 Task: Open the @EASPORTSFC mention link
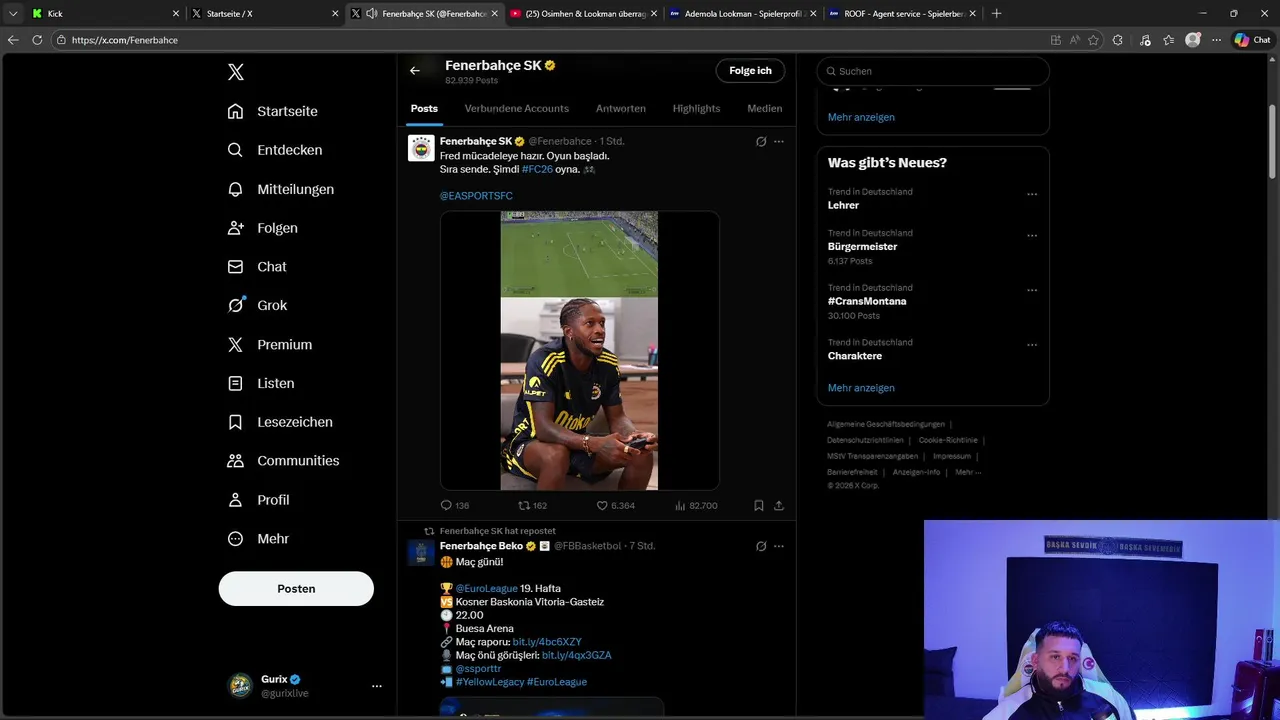click(x=476, y=196)
